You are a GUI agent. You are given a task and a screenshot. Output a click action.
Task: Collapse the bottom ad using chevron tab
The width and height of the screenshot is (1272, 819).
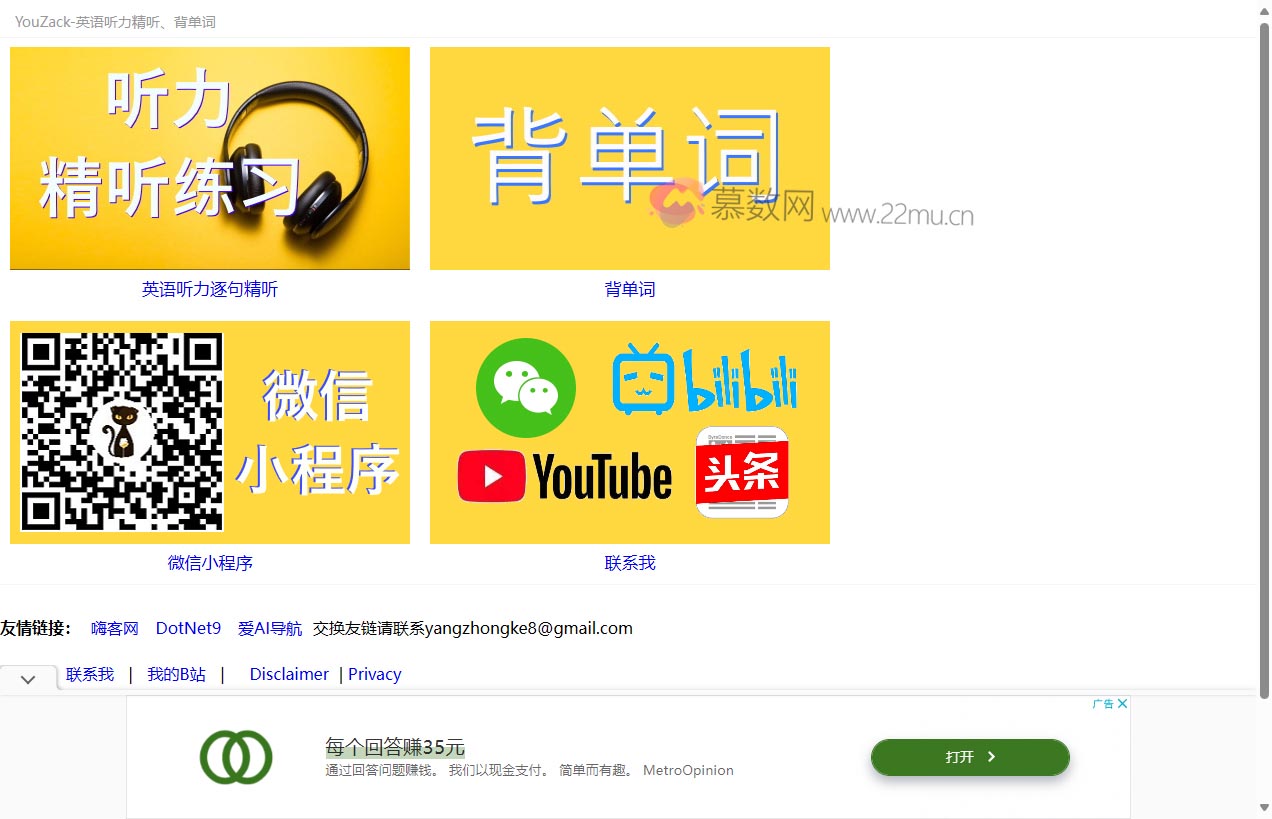28,679
